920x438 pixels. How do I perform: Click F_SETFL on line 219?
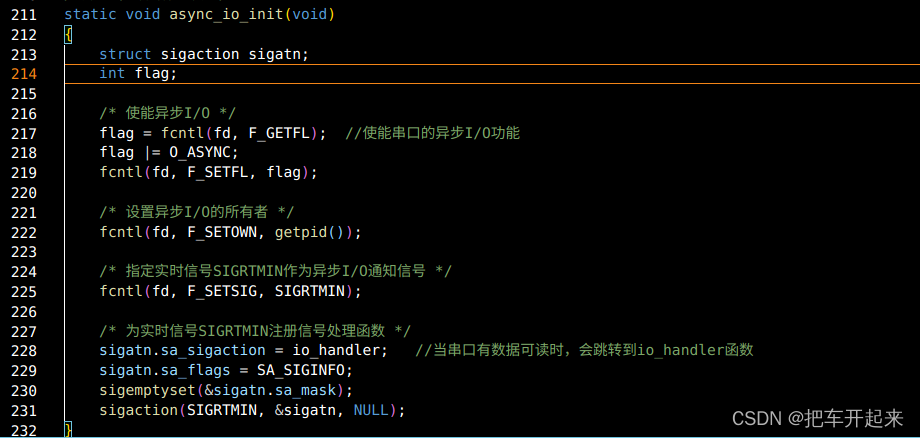pyautogui.click(x=221, y=173)
